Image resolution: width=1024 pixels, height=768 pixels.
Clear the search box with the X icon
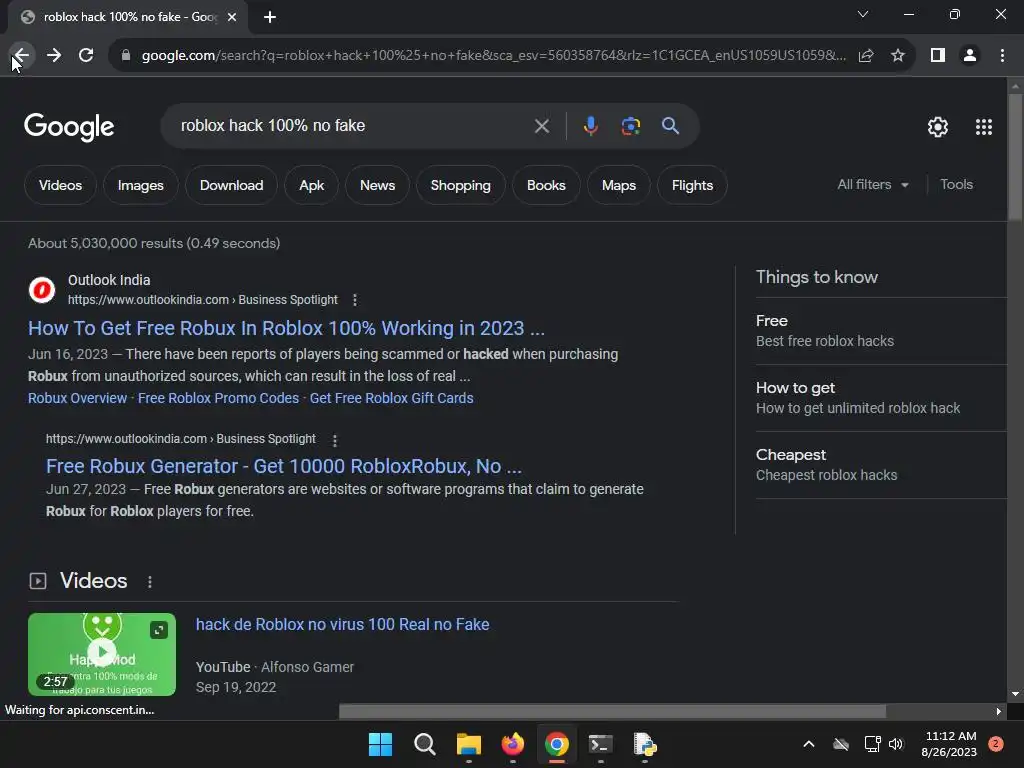click(541, 125)
